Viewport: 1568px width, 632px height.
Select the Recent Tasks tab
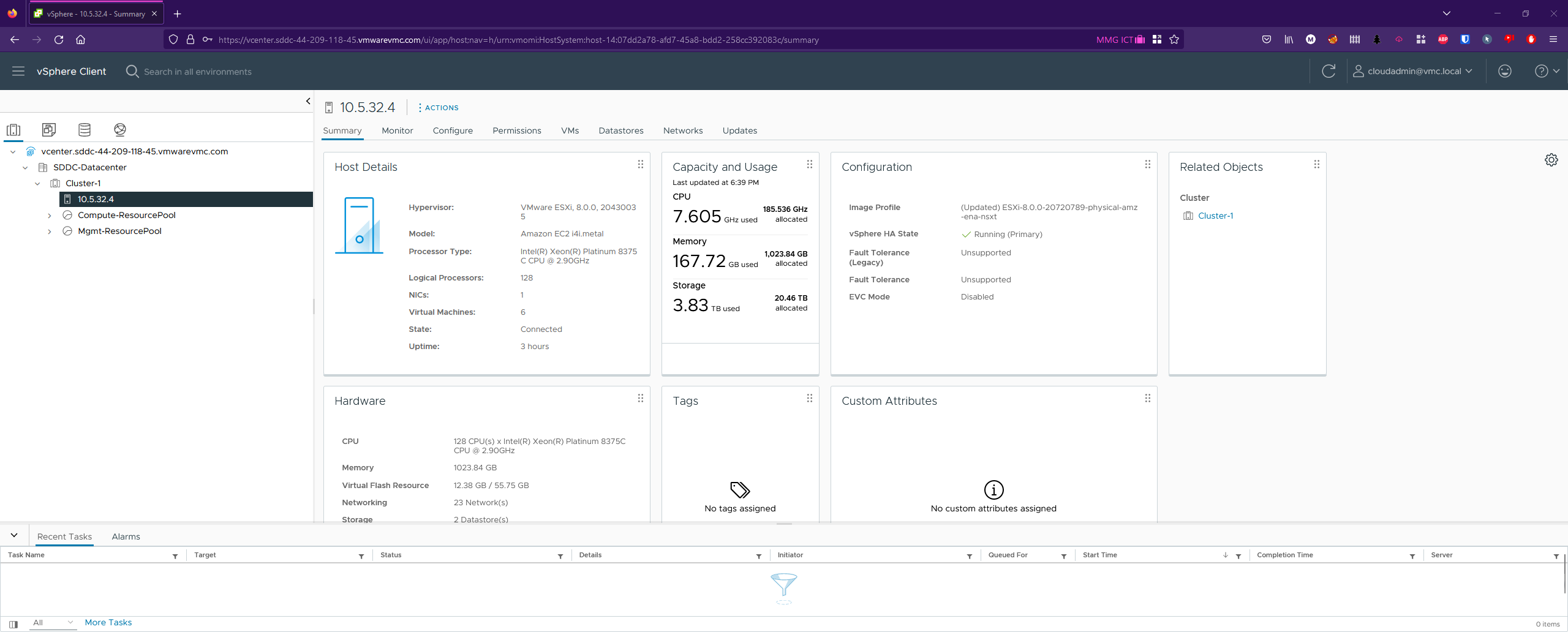(64, 536)
